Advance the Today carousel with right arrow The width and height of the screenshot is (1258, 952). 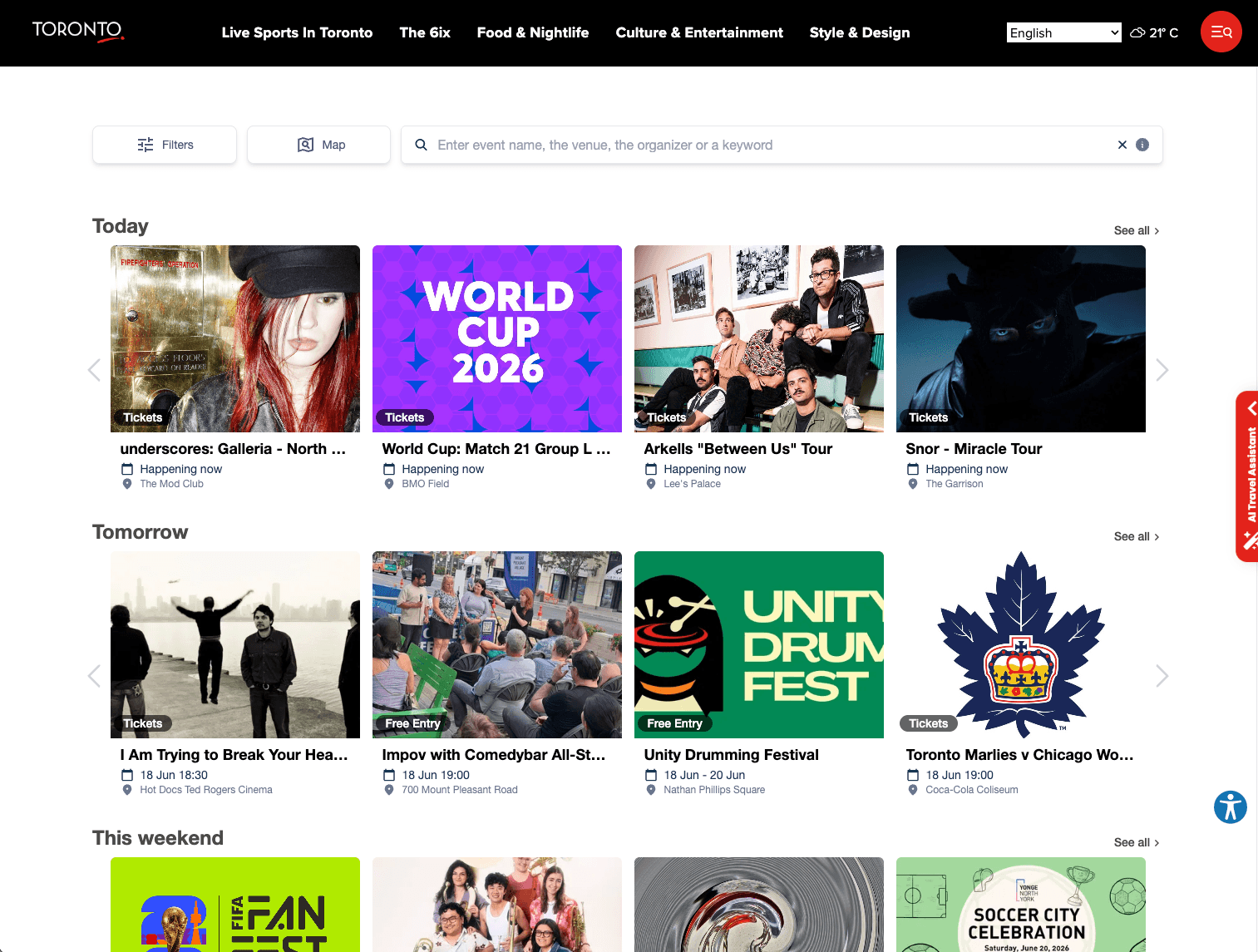pyautogui.click(x=1162, y=369)
